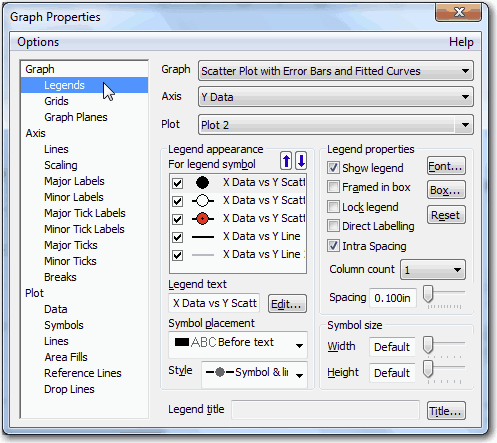
Task: Select the black line legend symbol
Action: (203, 237)
